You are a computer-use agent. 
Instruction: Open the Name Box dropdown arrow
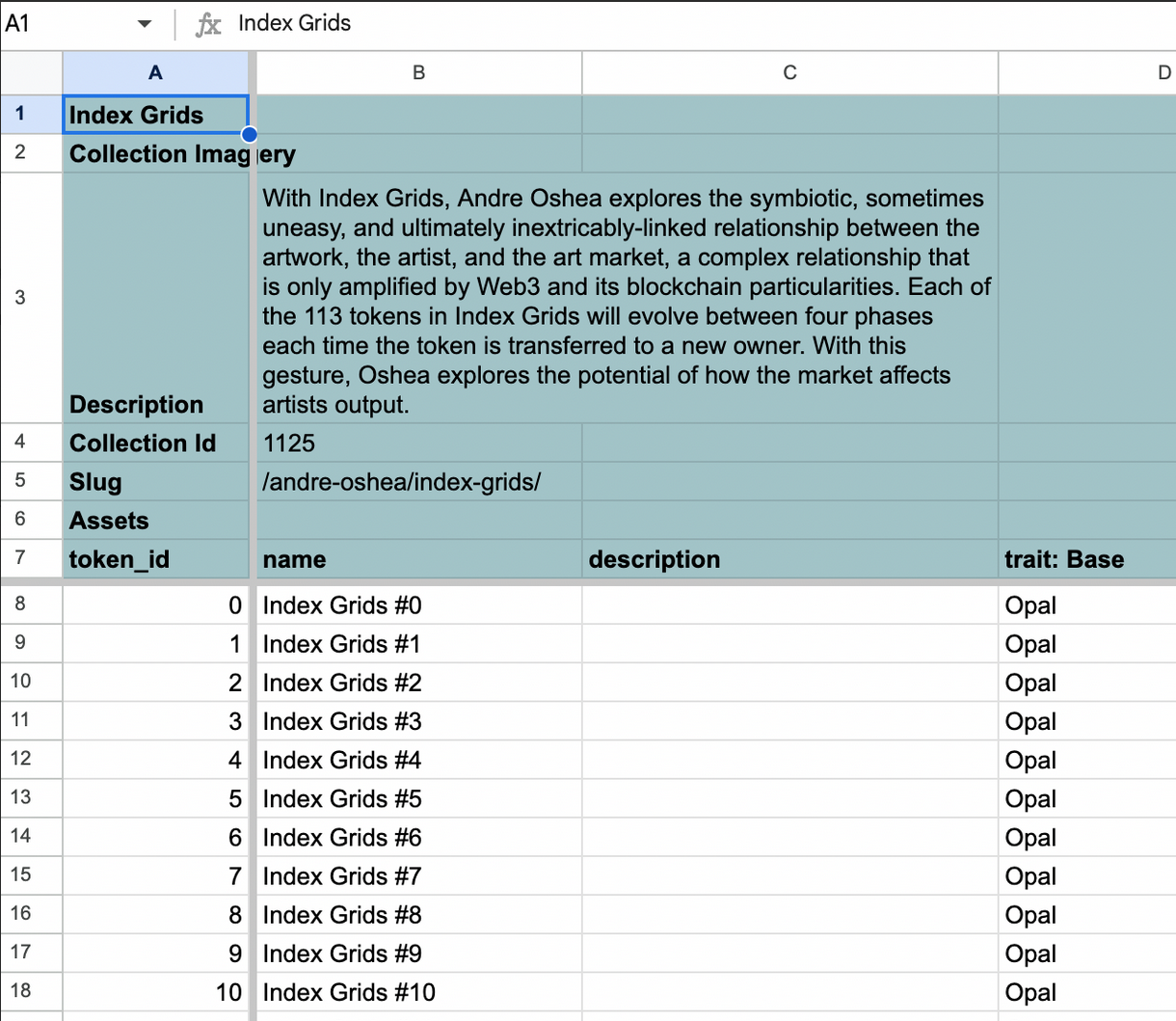pos(145,23)
